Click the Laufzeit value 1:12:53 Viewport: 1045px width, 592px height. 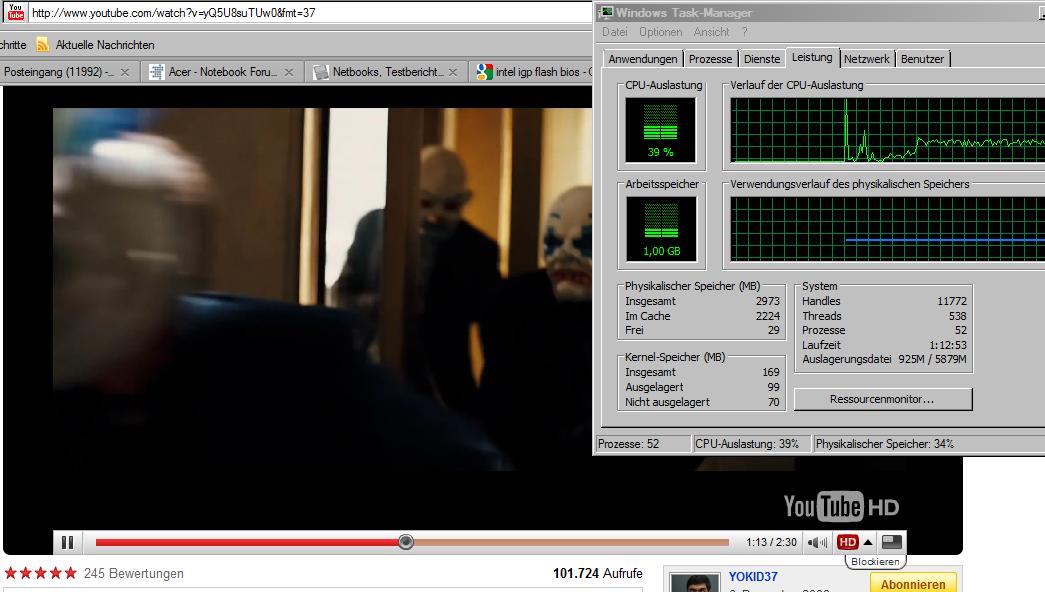pyautogui.click(x=948, y=345)
